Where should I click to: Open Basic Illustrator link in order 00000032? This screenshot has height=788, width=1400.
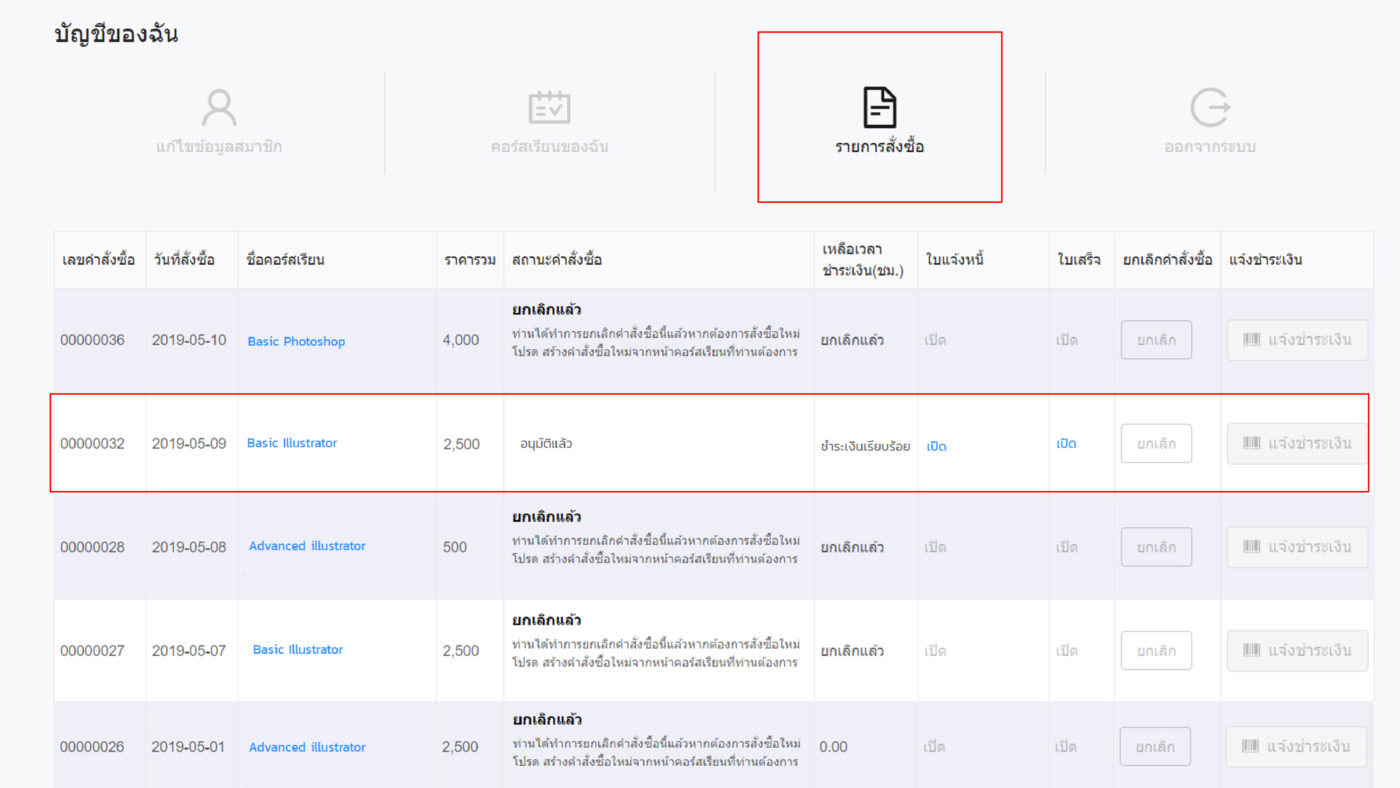292,443
